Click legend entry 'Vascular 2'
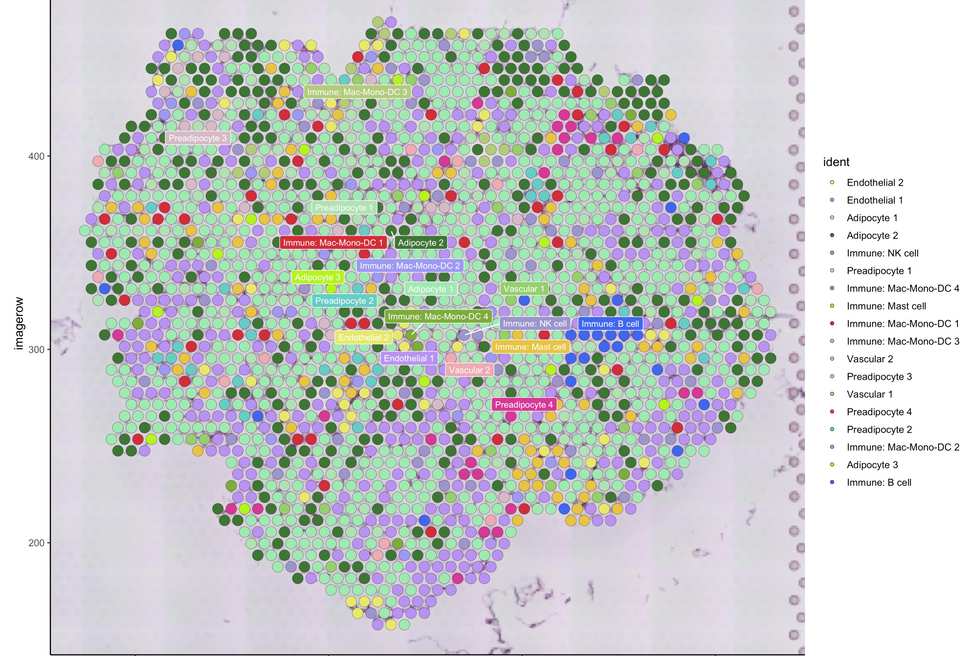The width and height of the screenshot is (980, 656). point(869,359)
